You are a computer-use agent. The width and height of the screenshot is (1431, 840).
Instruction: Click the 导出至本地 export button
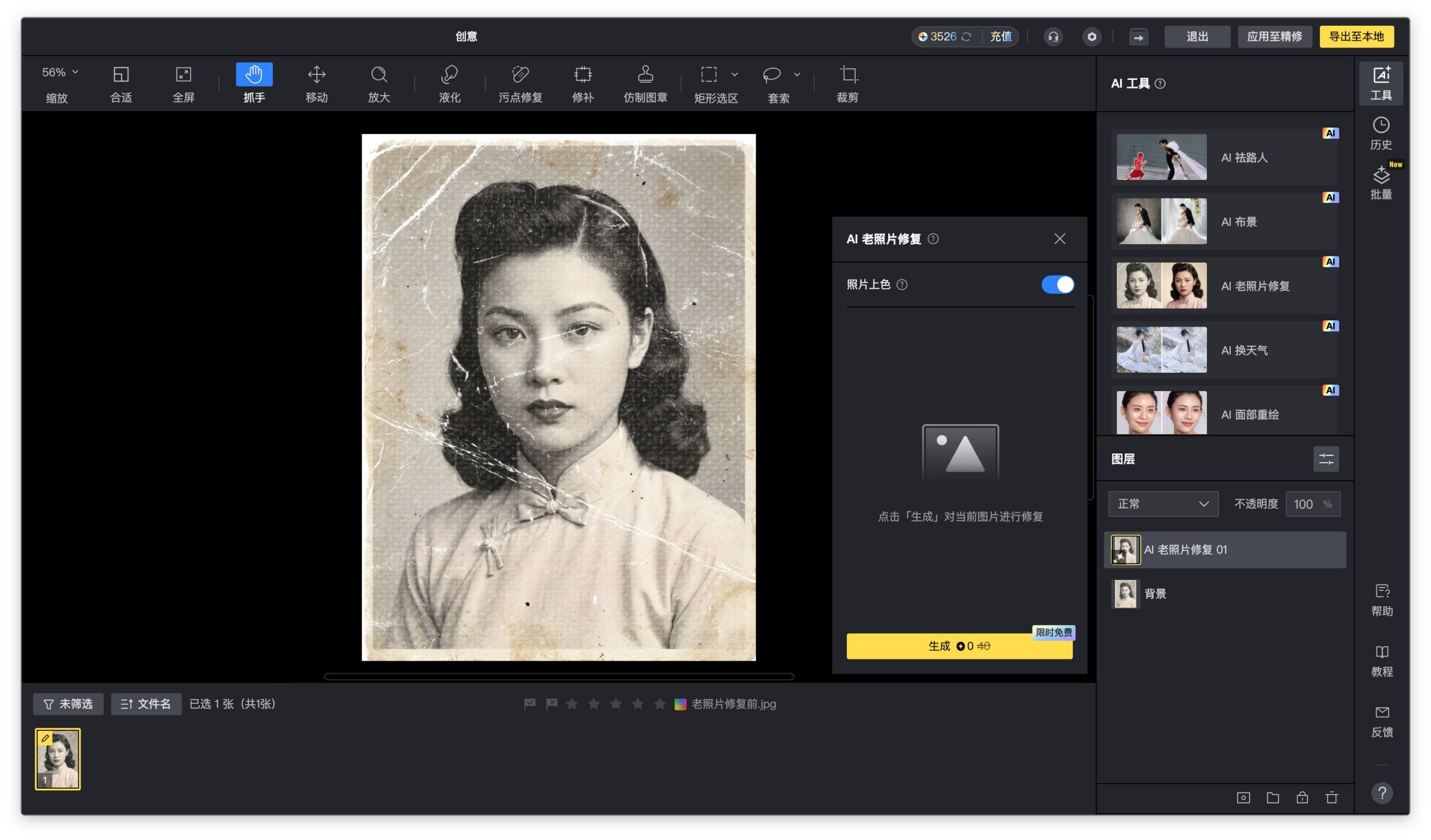pos(1356,37)
